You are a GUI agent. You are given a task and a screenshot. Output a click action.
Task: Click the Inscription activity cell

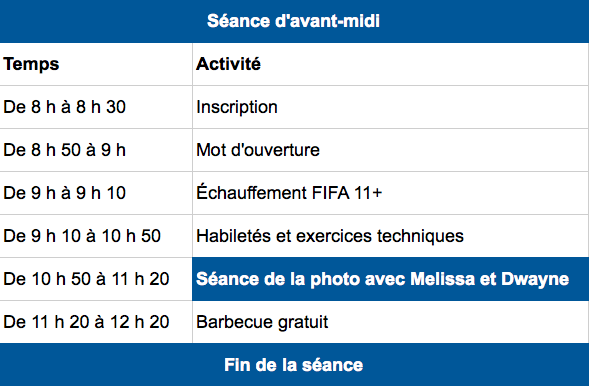pos(390,107)
